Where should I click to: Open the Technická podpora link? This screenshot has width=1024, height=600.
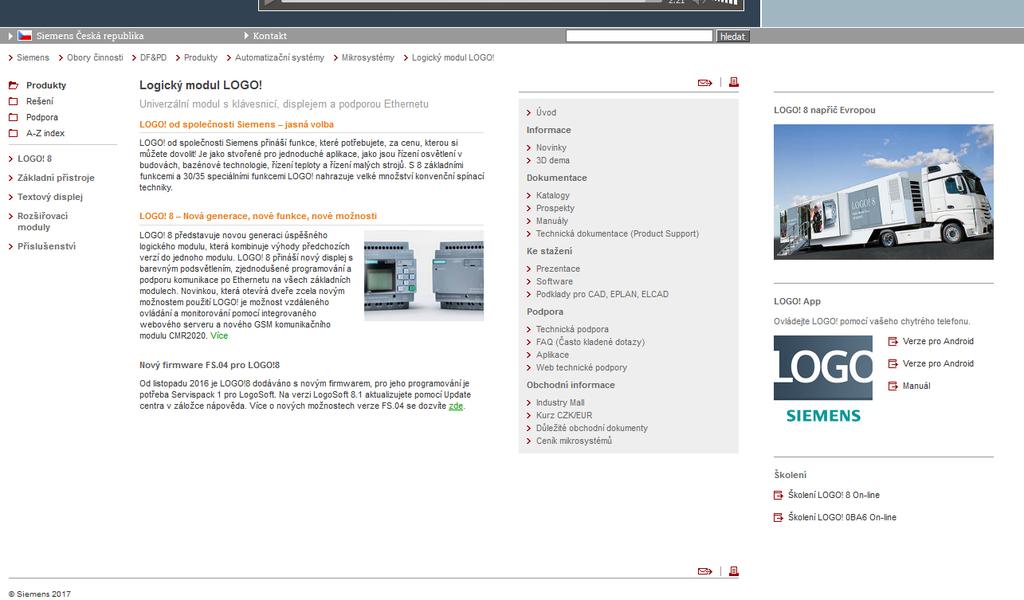pyautogui.click(x=572, y=329)
